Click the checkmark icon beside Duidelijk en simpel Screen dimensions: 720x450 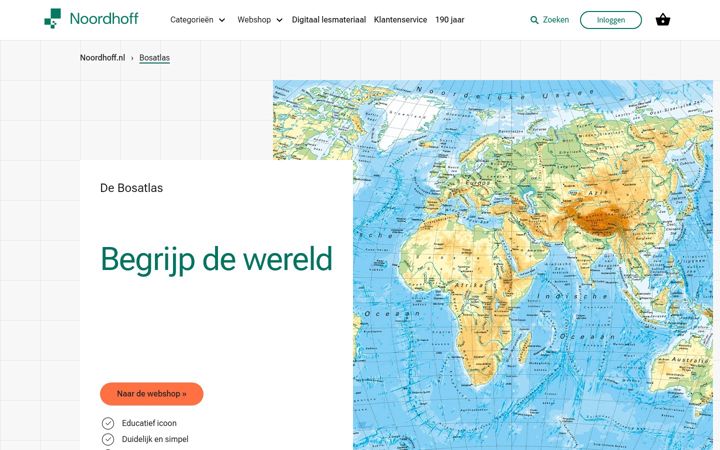pos(108,439)
